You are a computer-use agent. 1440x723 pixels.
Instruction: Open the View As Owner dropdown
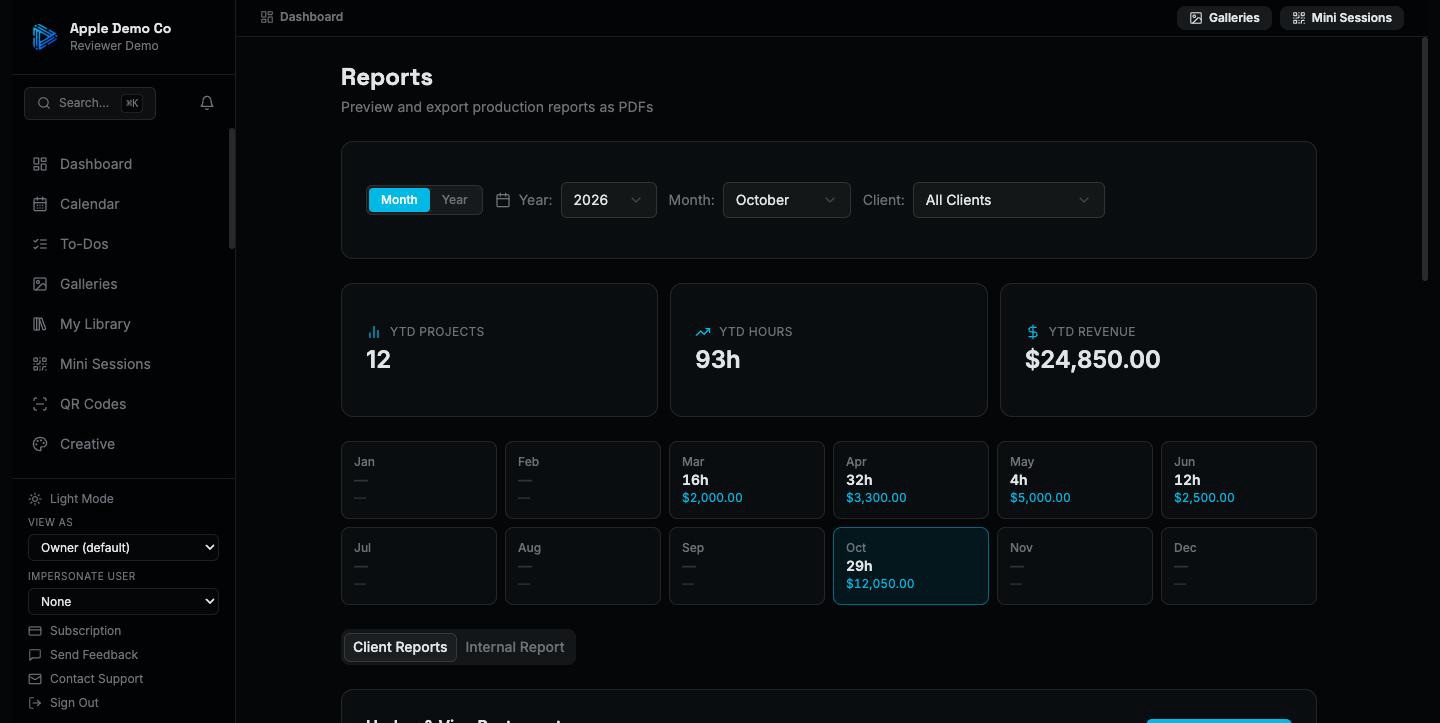coord(123,548)
